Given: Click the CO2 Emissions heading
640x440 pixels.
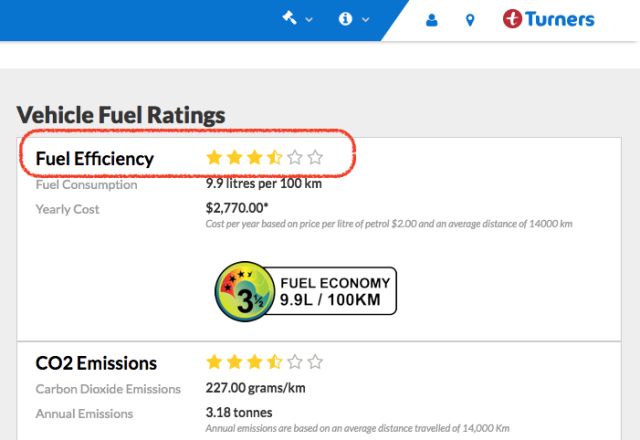Looking at the screenshot, I should coord(96,363).
